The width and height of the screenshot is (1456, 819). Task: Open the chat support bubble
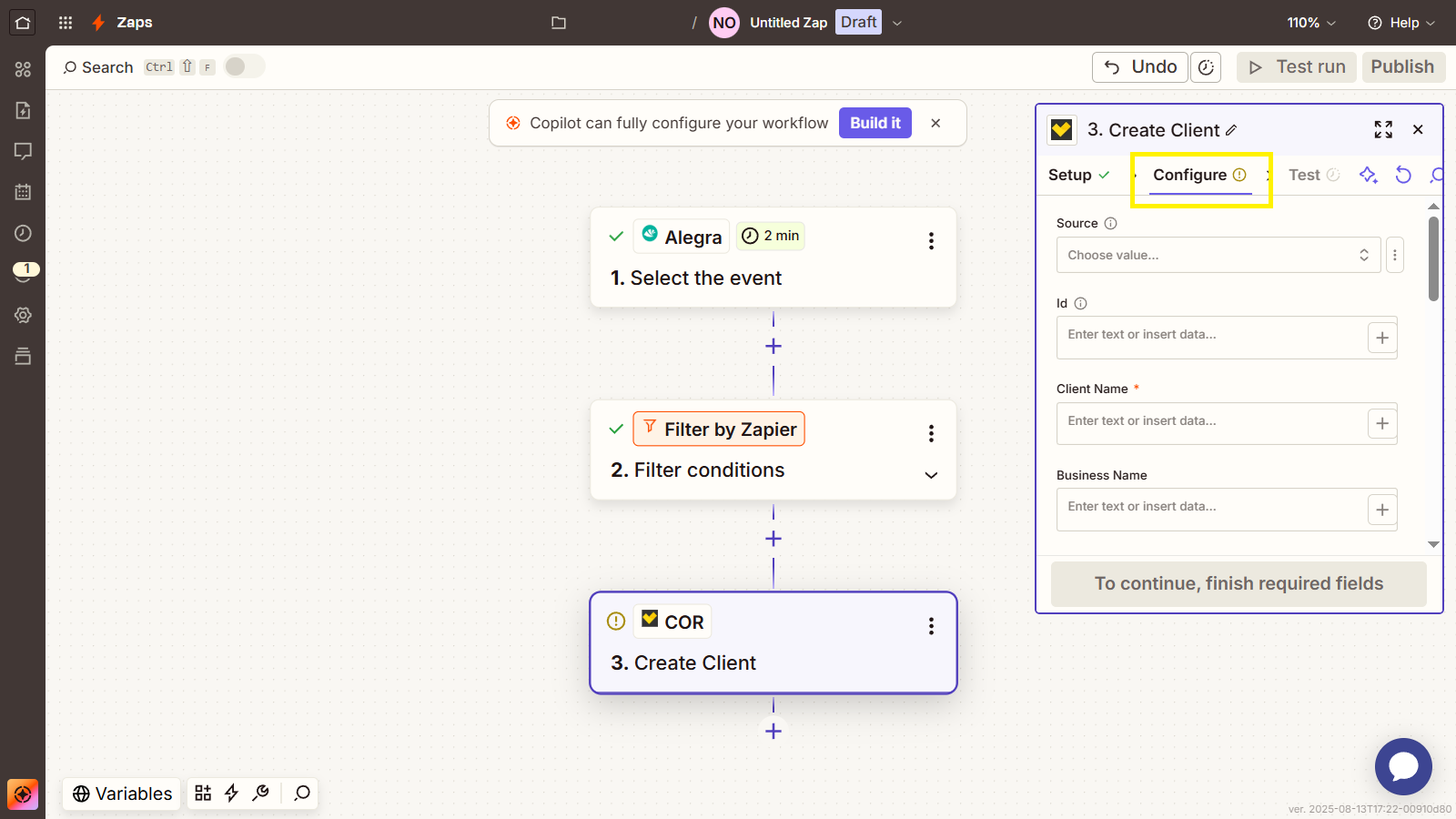tap(1403, 766)
